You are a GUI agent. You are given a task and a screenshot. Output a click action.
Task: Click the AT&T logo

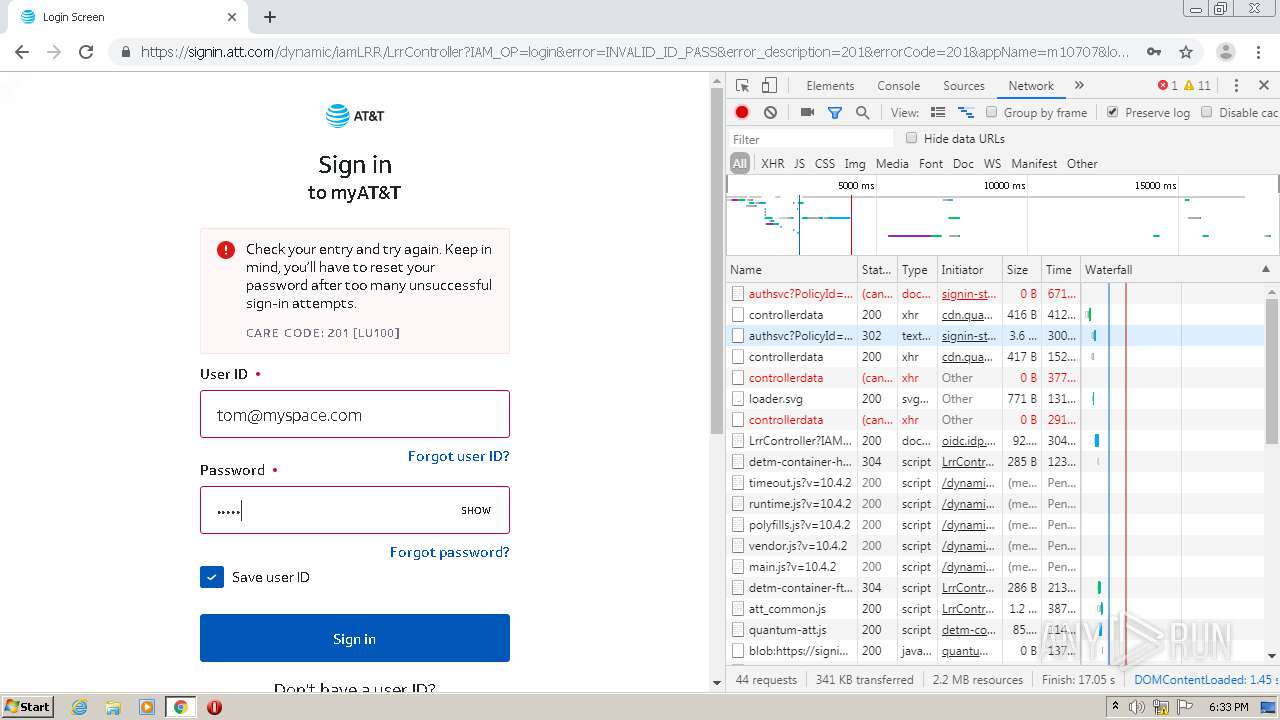point(355,116)
